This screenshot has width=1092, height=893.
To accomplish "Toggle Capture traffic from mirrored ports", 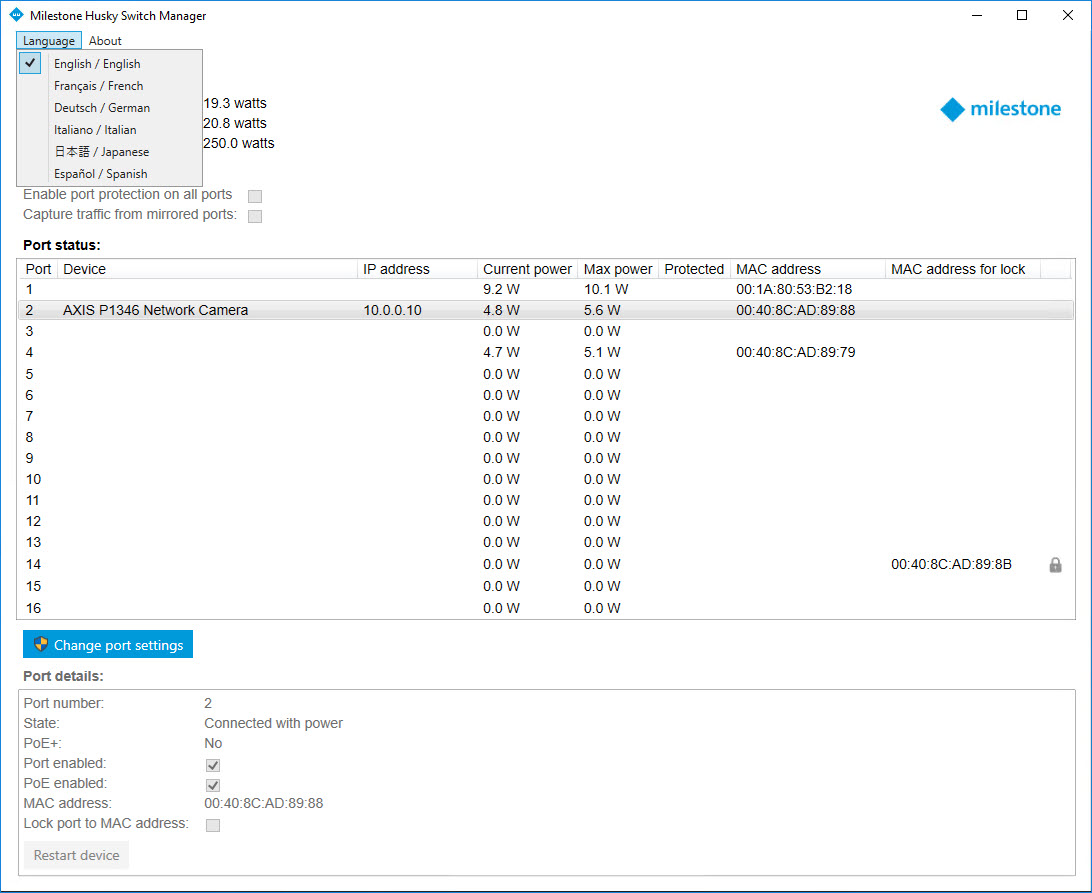I will pyautogui.click(x=255, y=216).
